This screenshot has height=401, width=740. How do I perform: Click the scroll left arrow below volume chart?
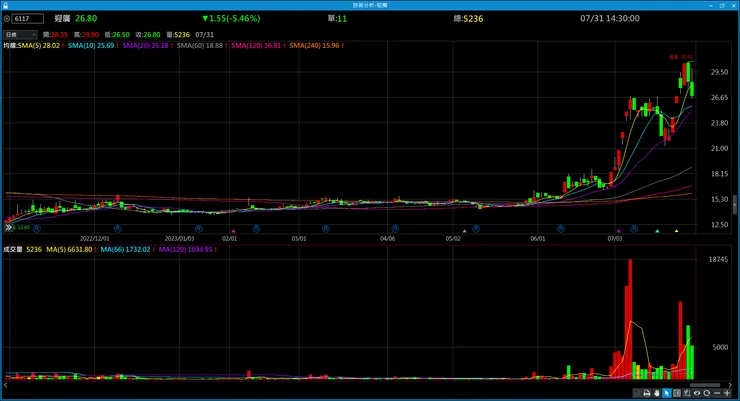click(x=5, y=385)
